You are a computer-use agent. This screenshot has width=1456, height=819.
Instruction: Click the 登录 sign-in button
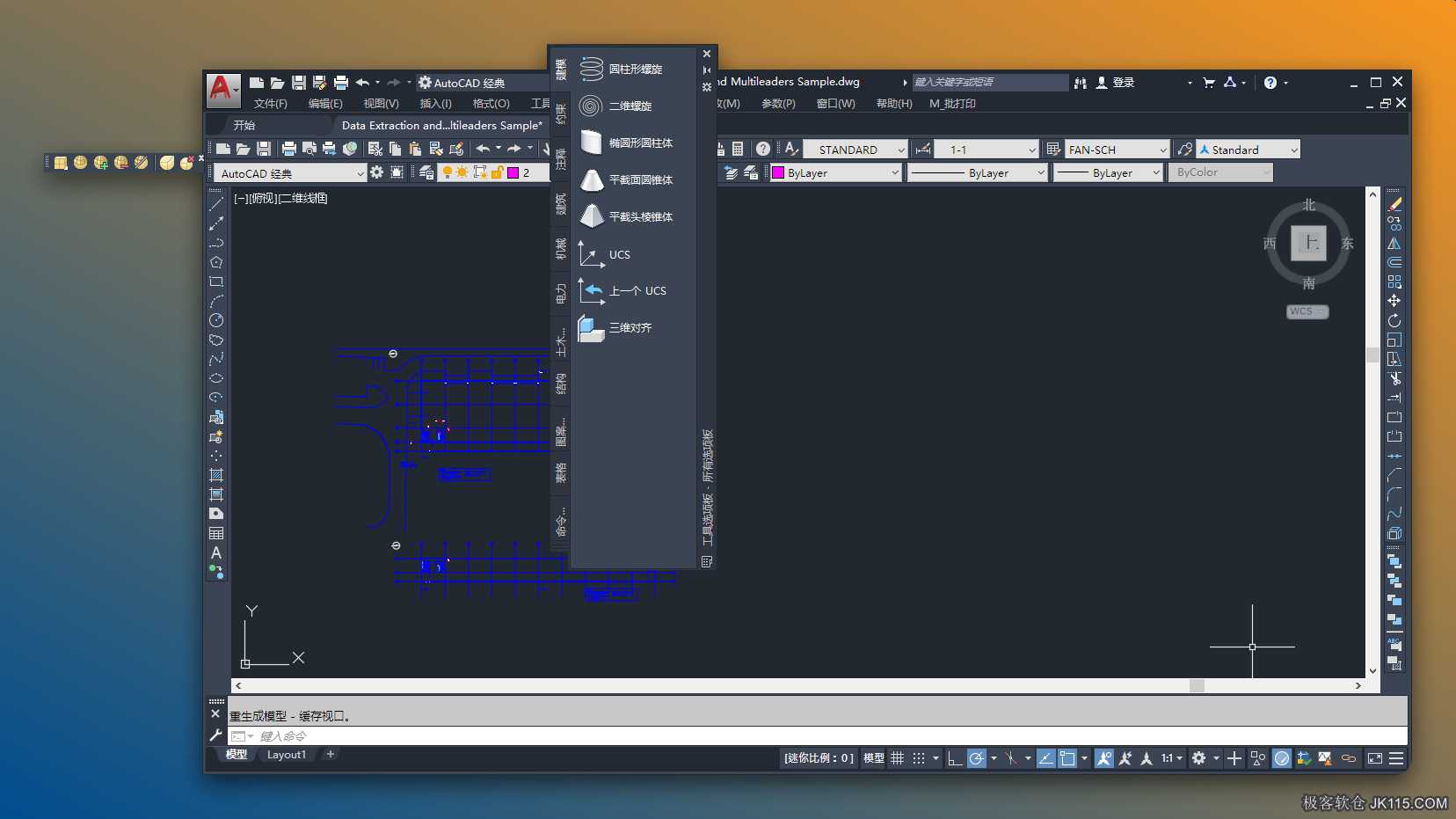tap(1116, 82)
